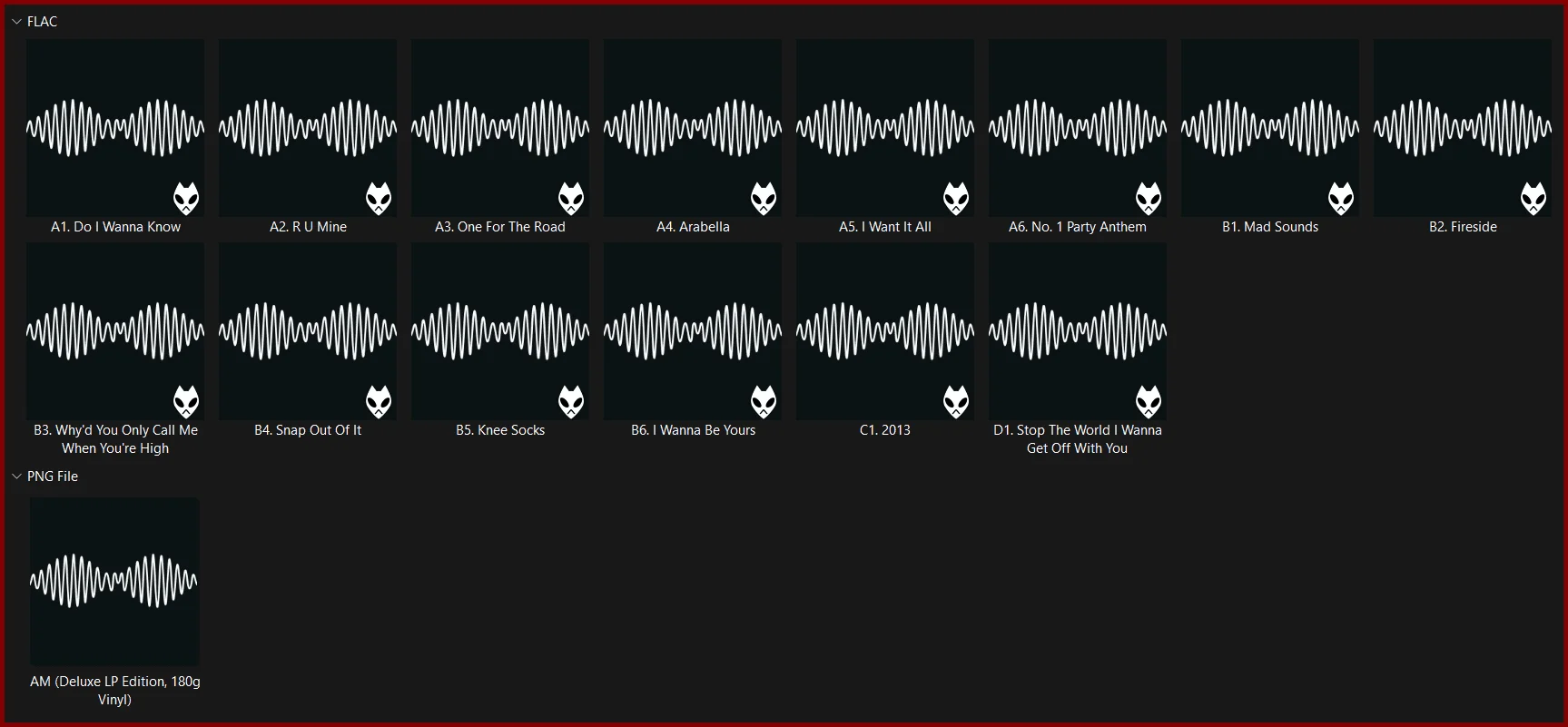Select the B4. Snap Out Of It cover thumbnail

(x=308, y=331)
